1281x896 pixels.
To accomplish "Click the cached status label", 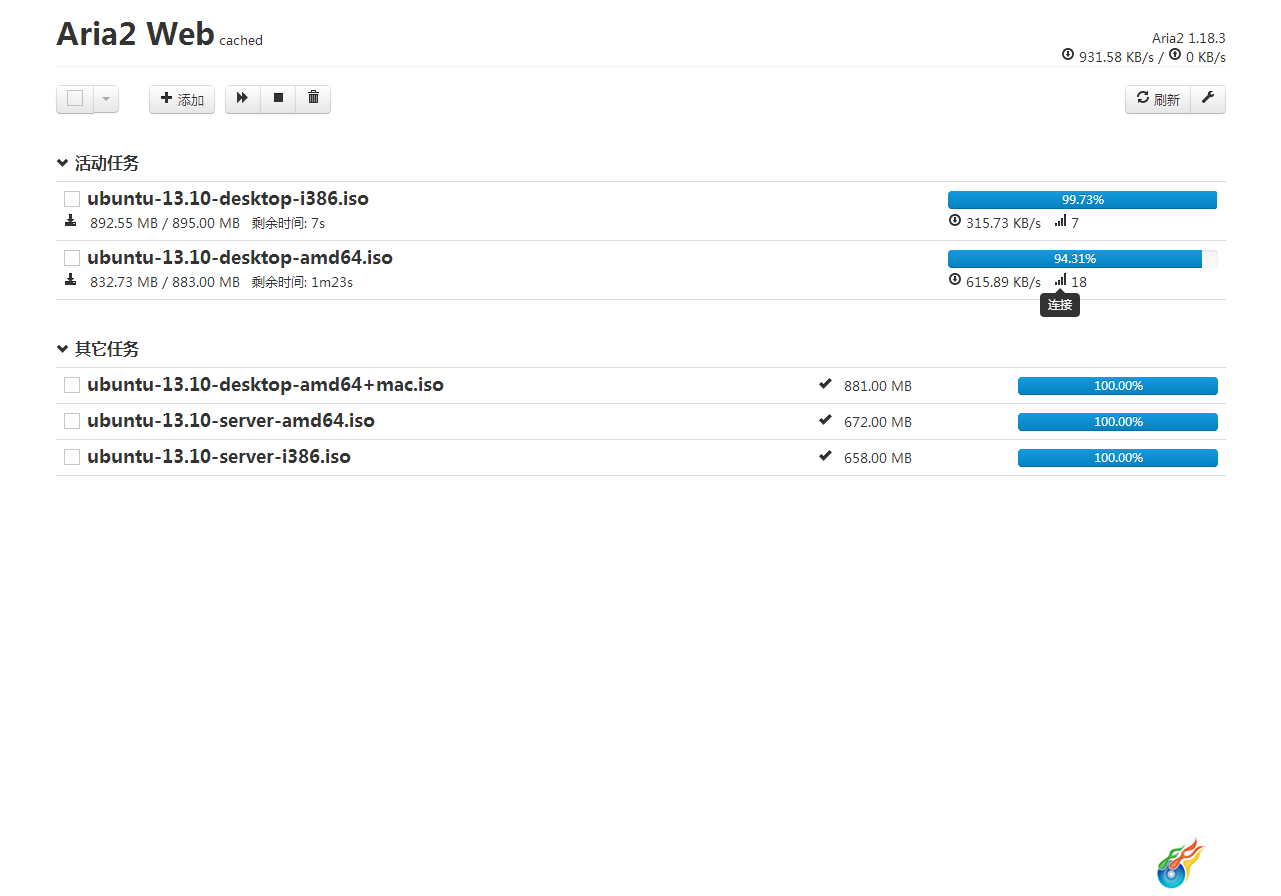I will 241,41.
